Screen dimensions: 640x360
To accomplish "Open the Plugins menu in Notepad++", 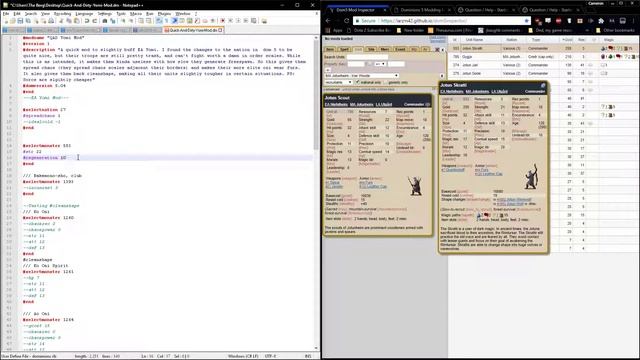I will coord(164,13).
